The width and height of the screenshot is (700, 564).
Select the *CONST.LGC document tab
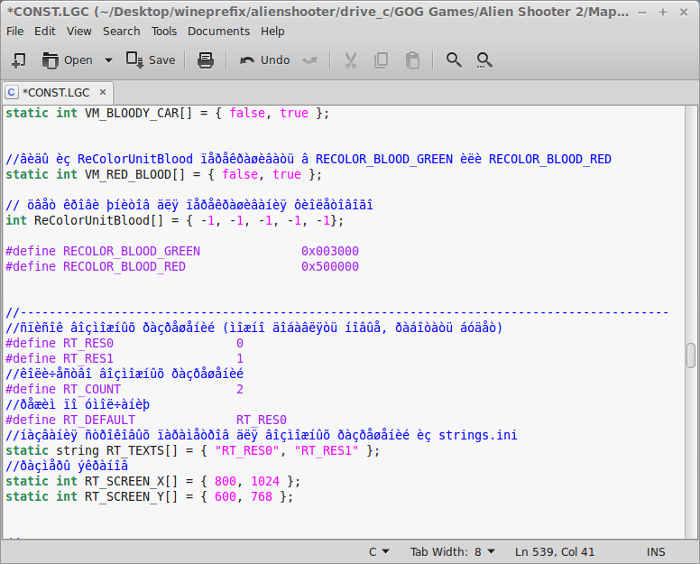[x=56, y=92]
